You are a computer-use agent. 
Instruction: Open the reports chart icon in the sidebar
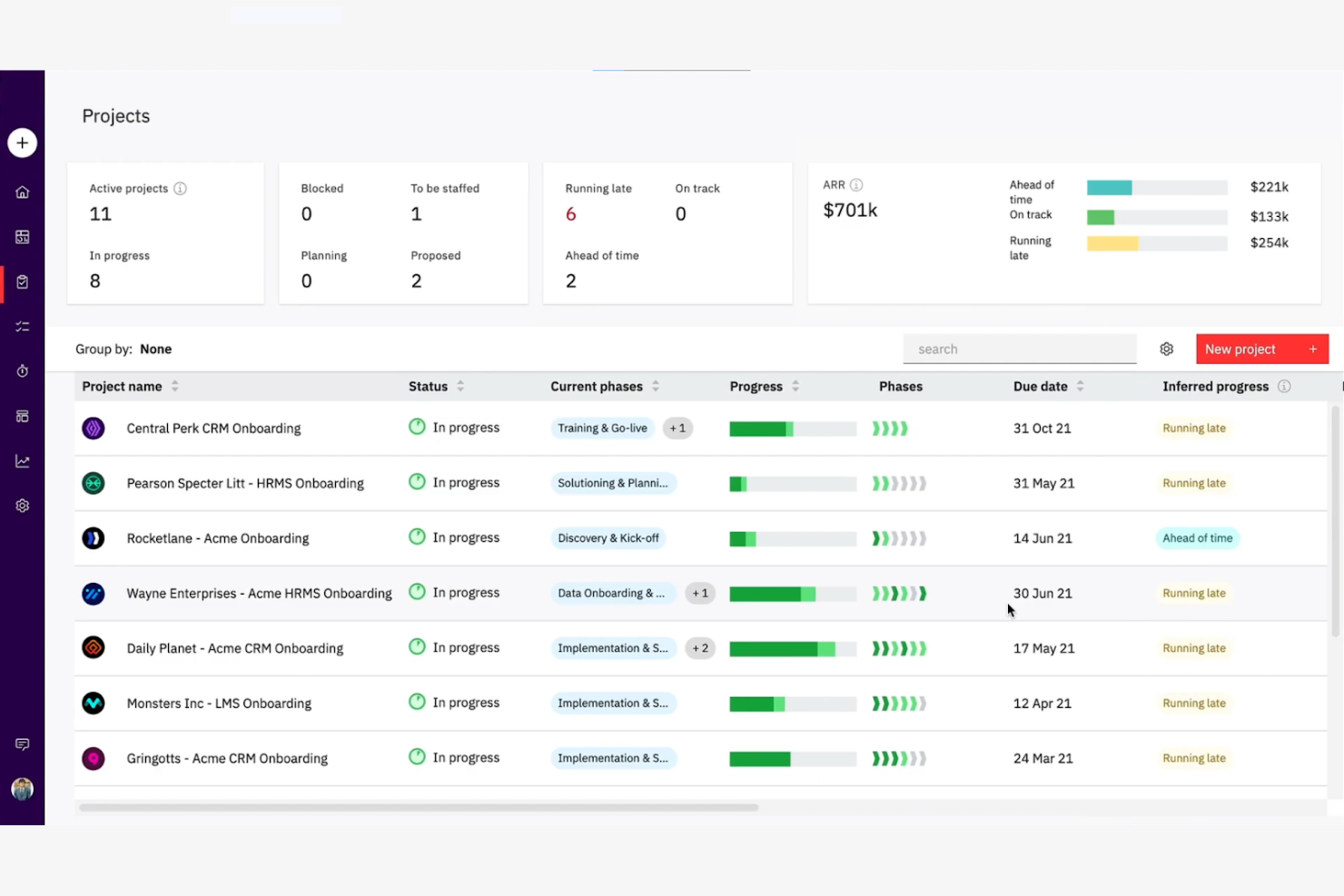pos(22,461)
